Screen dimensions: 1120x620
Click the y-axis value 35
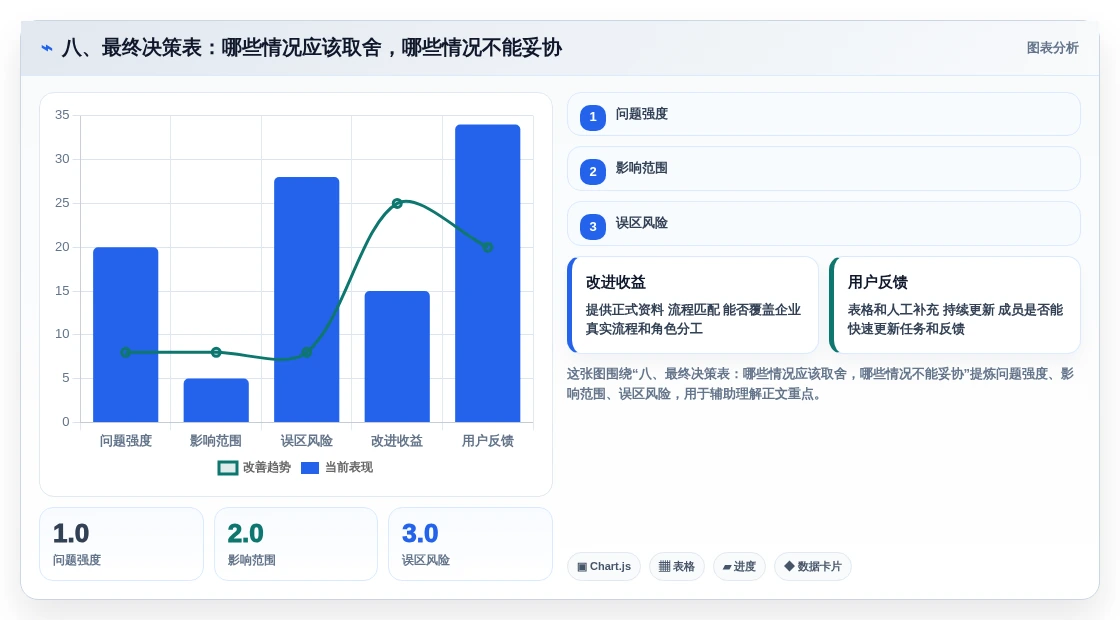pyautogui.click(x=62, y=115)
